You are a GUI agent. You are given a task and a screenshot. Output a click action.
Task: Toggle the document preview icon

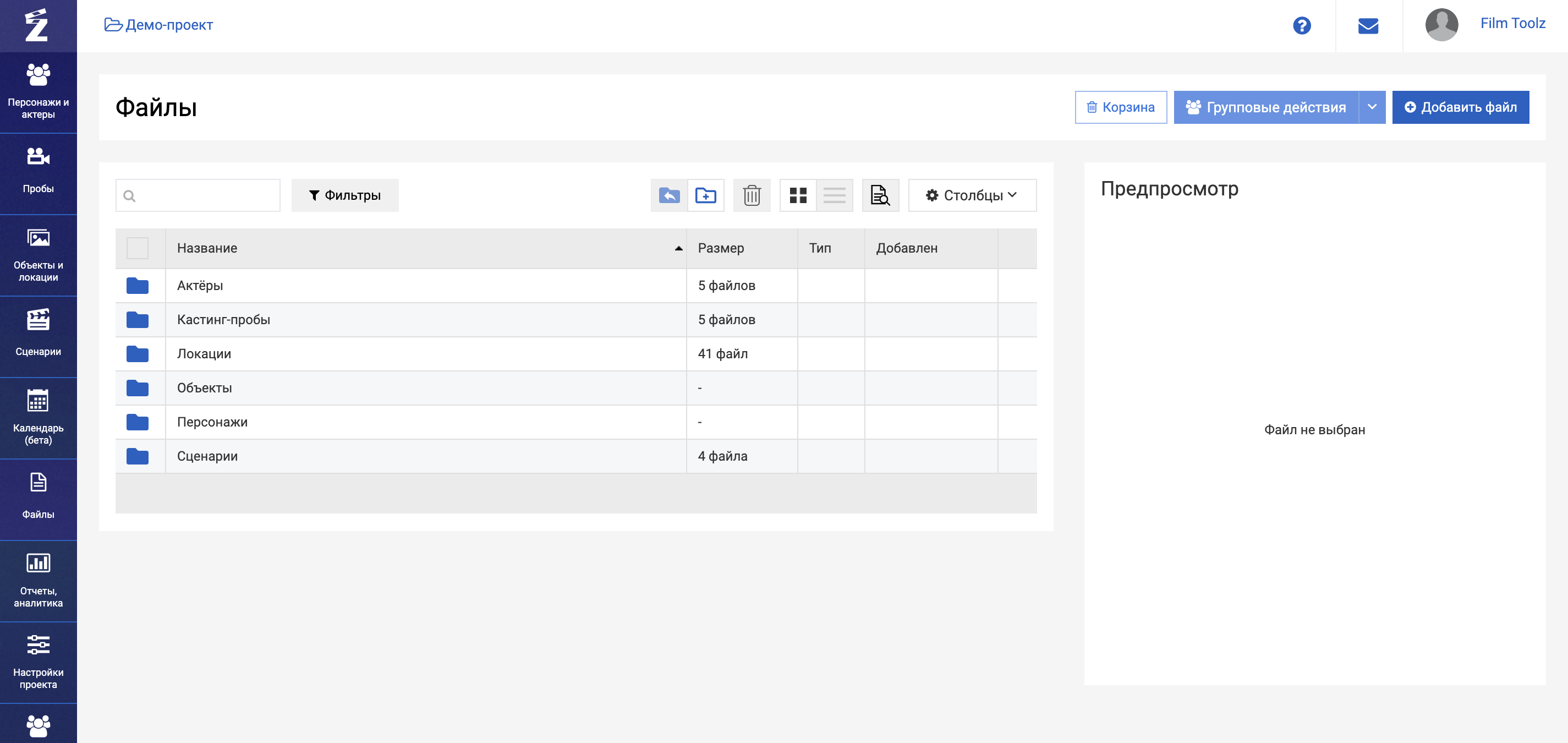pyautogui.click(x=880, y=195)
